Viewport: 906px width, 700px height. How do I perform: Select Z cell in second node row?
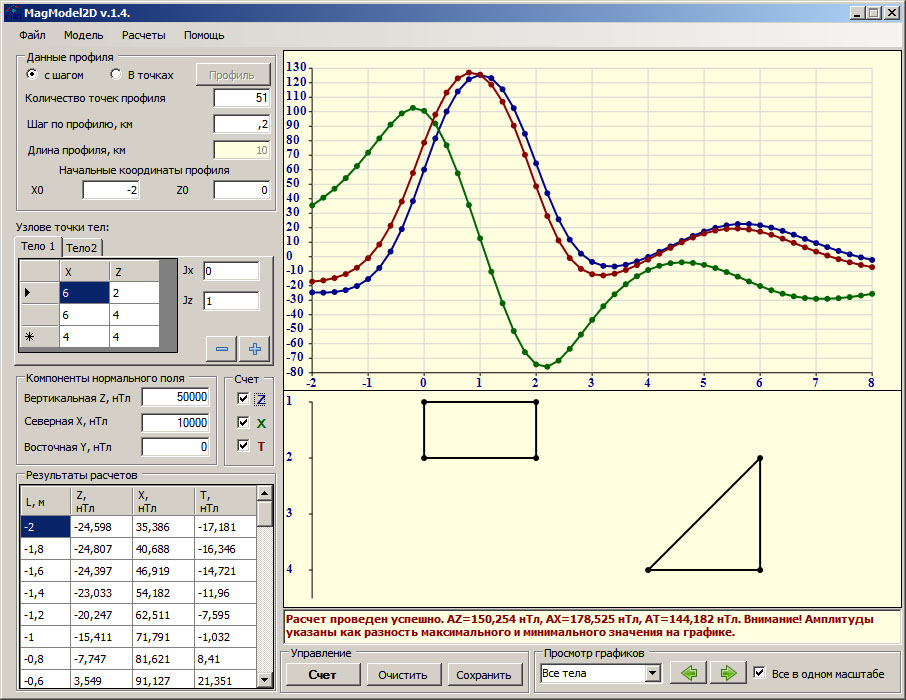pos(134,315)
